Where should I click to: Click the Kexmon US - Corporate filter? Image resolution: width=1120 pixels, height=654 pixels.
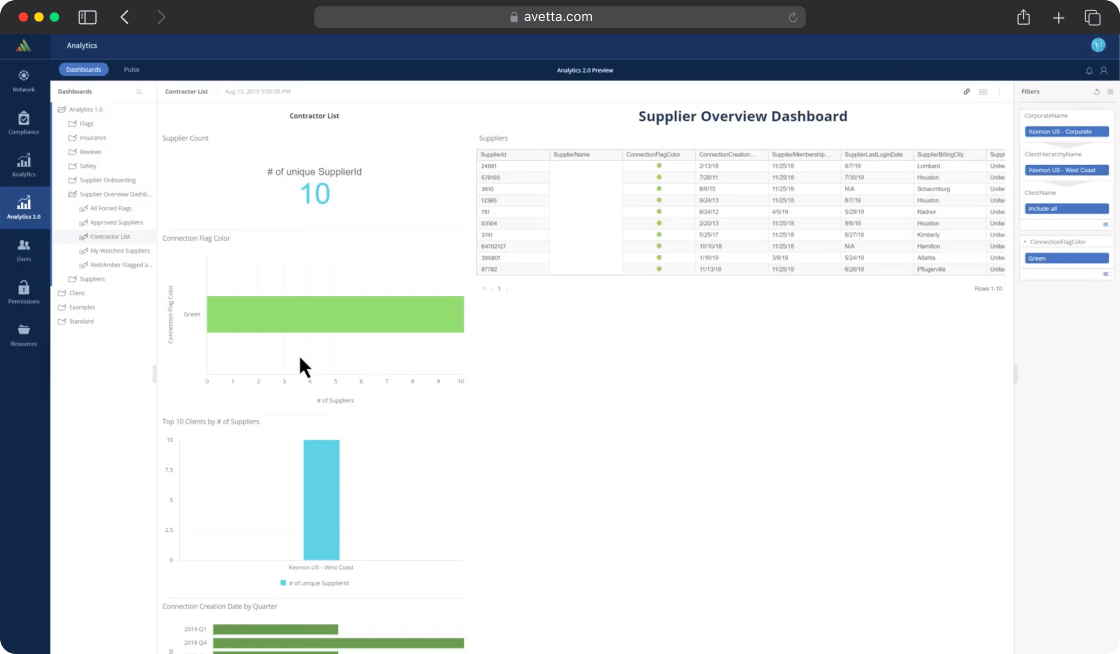tap(1066, 131)
